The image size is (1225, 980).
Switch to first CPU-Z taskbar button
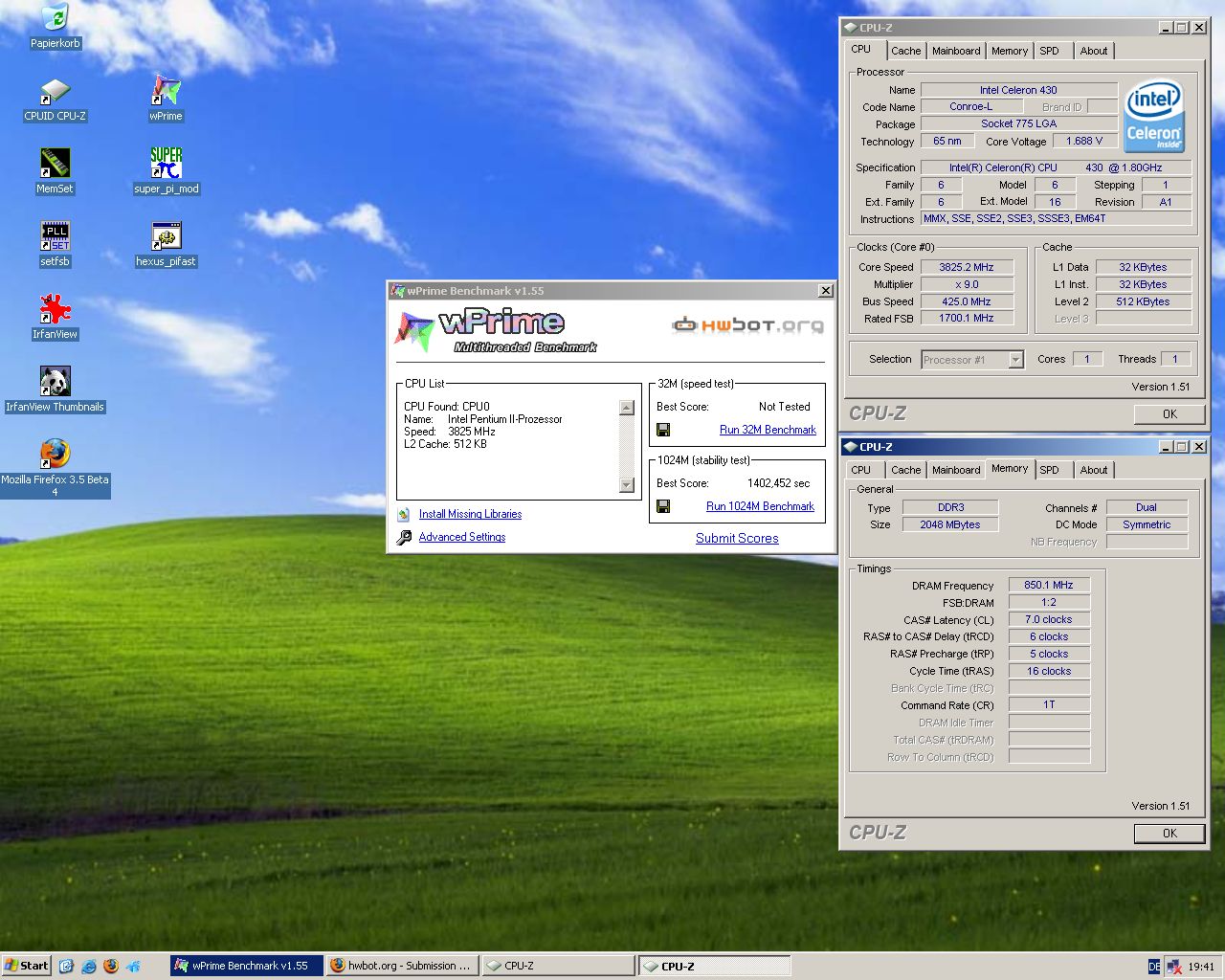558,966
